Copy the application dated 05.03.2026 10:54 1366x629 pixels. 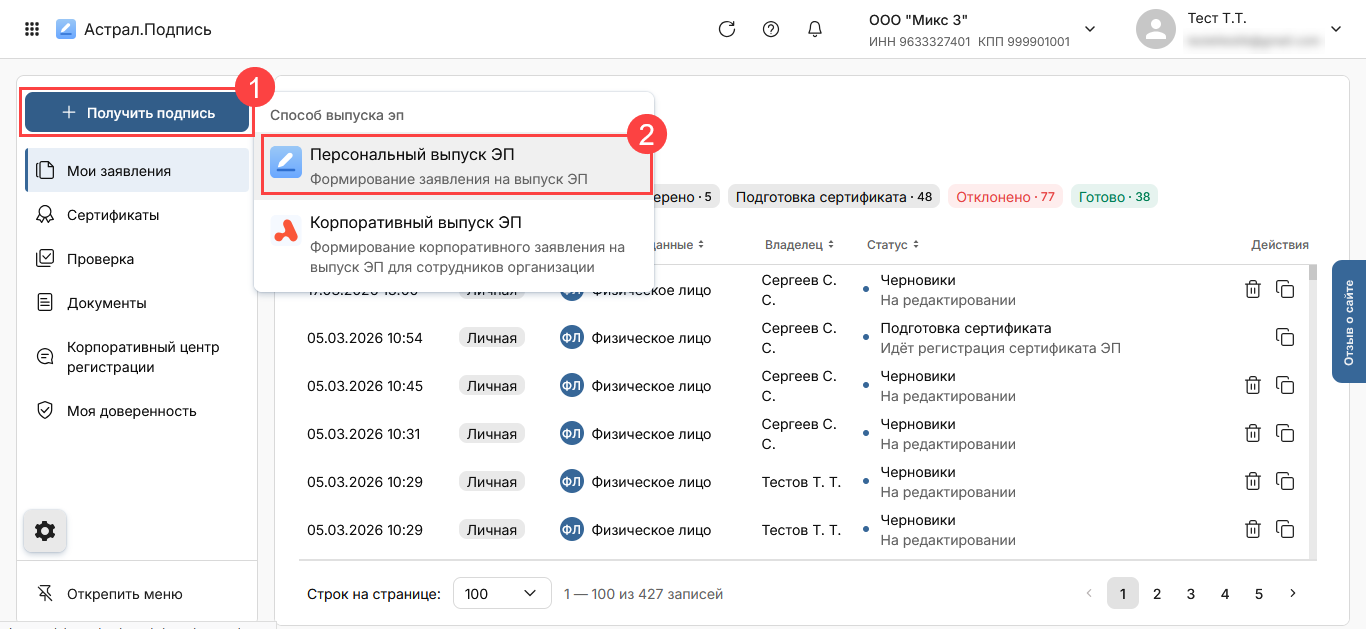tap(1285, 338)
